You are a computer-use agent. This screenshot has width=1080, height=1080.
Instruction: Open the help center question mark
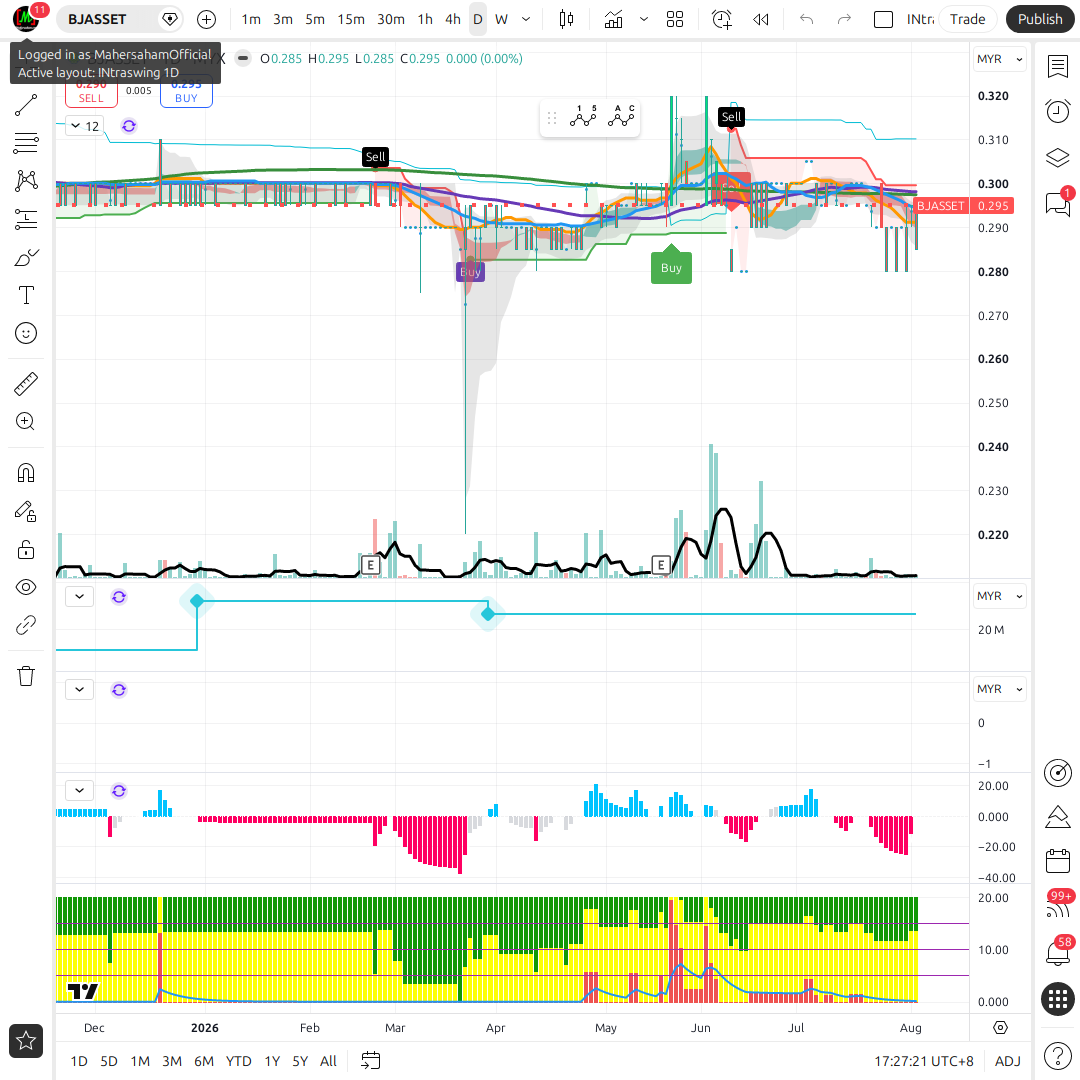[x=1057, y=1056]
